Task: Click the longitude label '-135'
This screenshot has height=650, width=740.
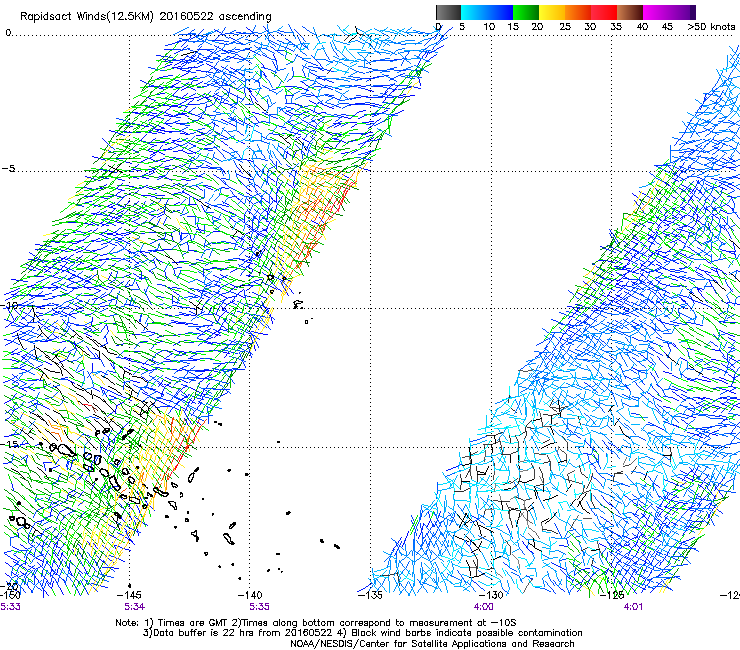Action: click(x=370, y=595)
